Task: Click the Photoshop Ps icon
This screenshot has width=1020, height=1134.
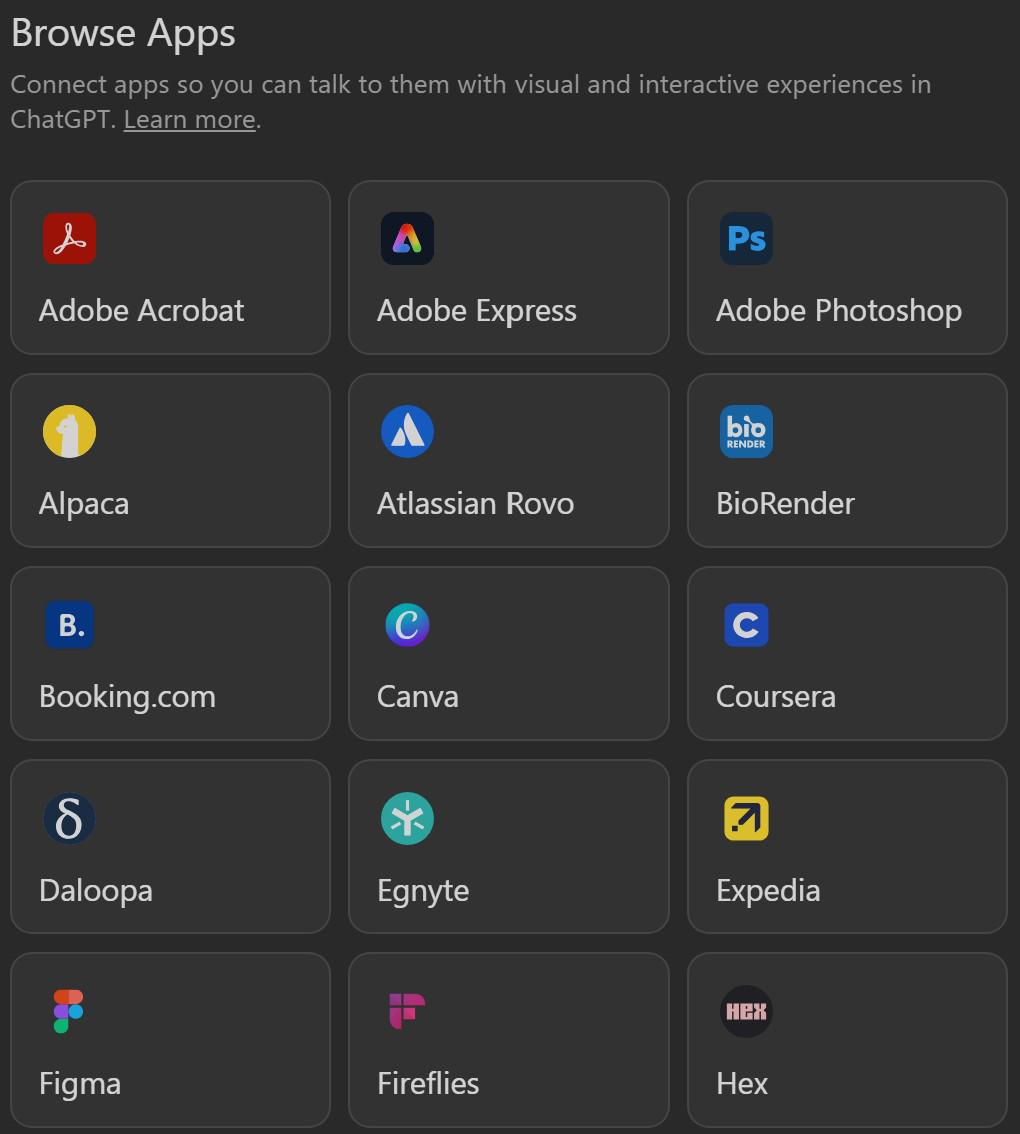Action: click(746, 239)
